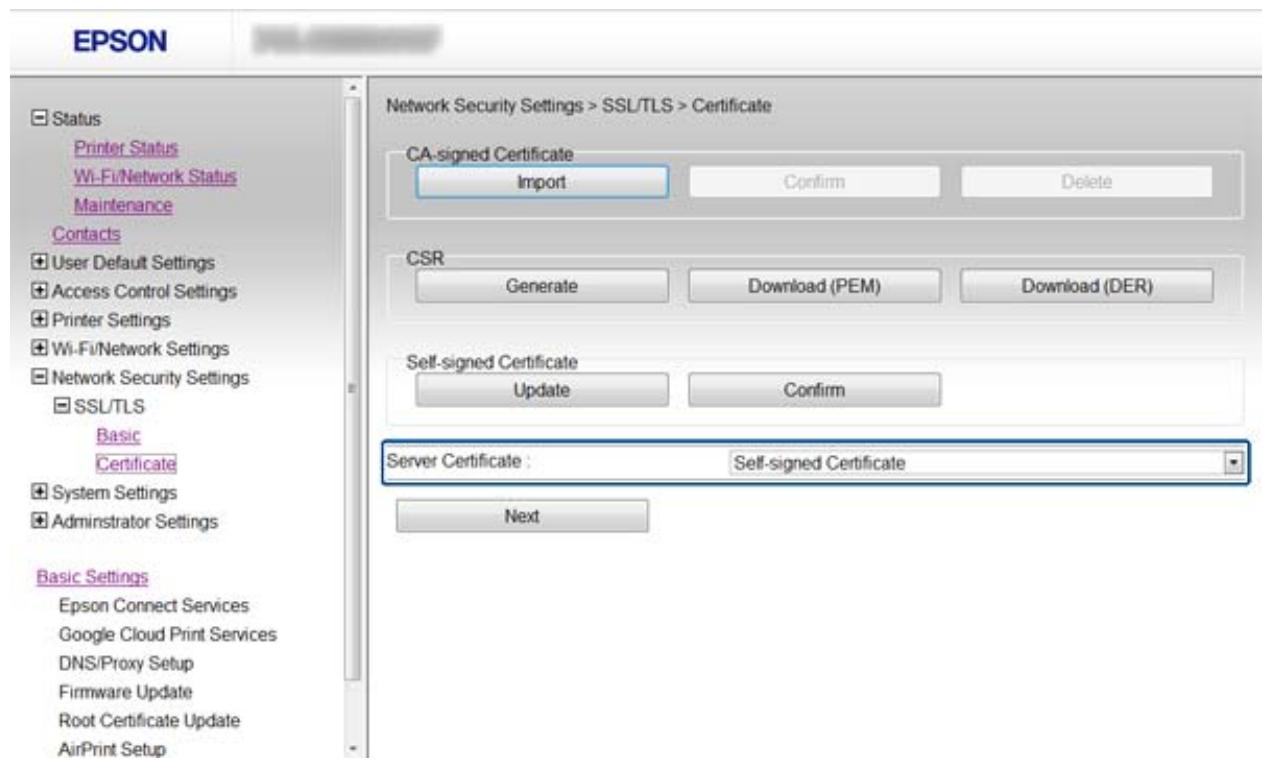This screenshot has width=1268, height=768.
Task: Click Import CA-signed certificate button
Action: pos(541,181)
